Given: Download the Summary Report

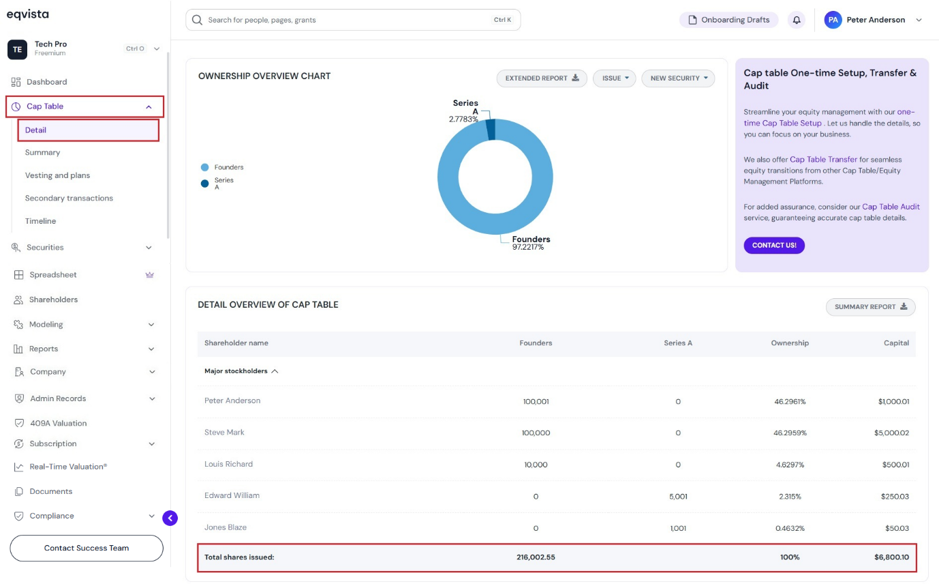Looking at the screenshot, I should click(871, 307).
